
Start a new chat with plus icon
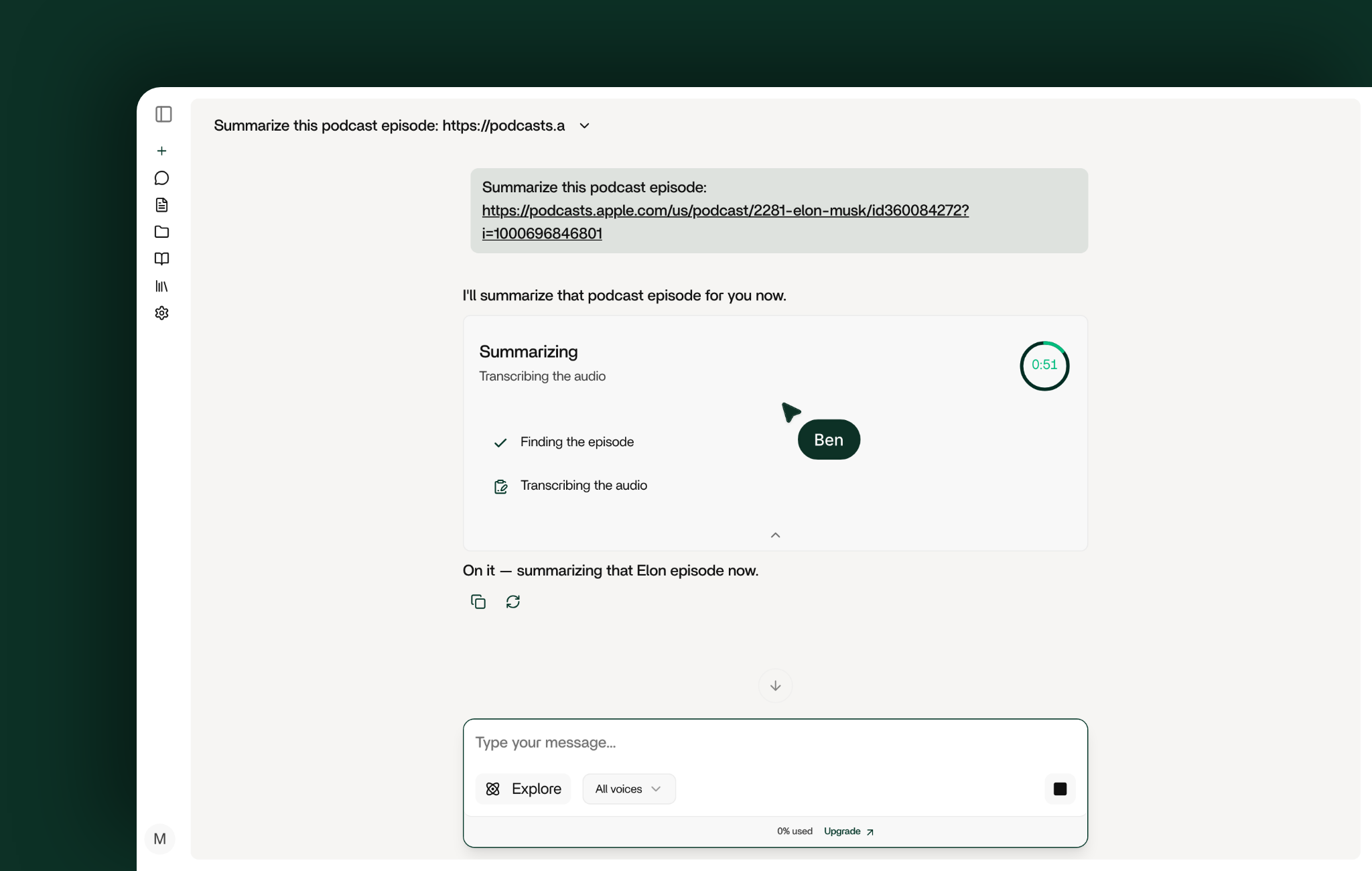(161, 151)
